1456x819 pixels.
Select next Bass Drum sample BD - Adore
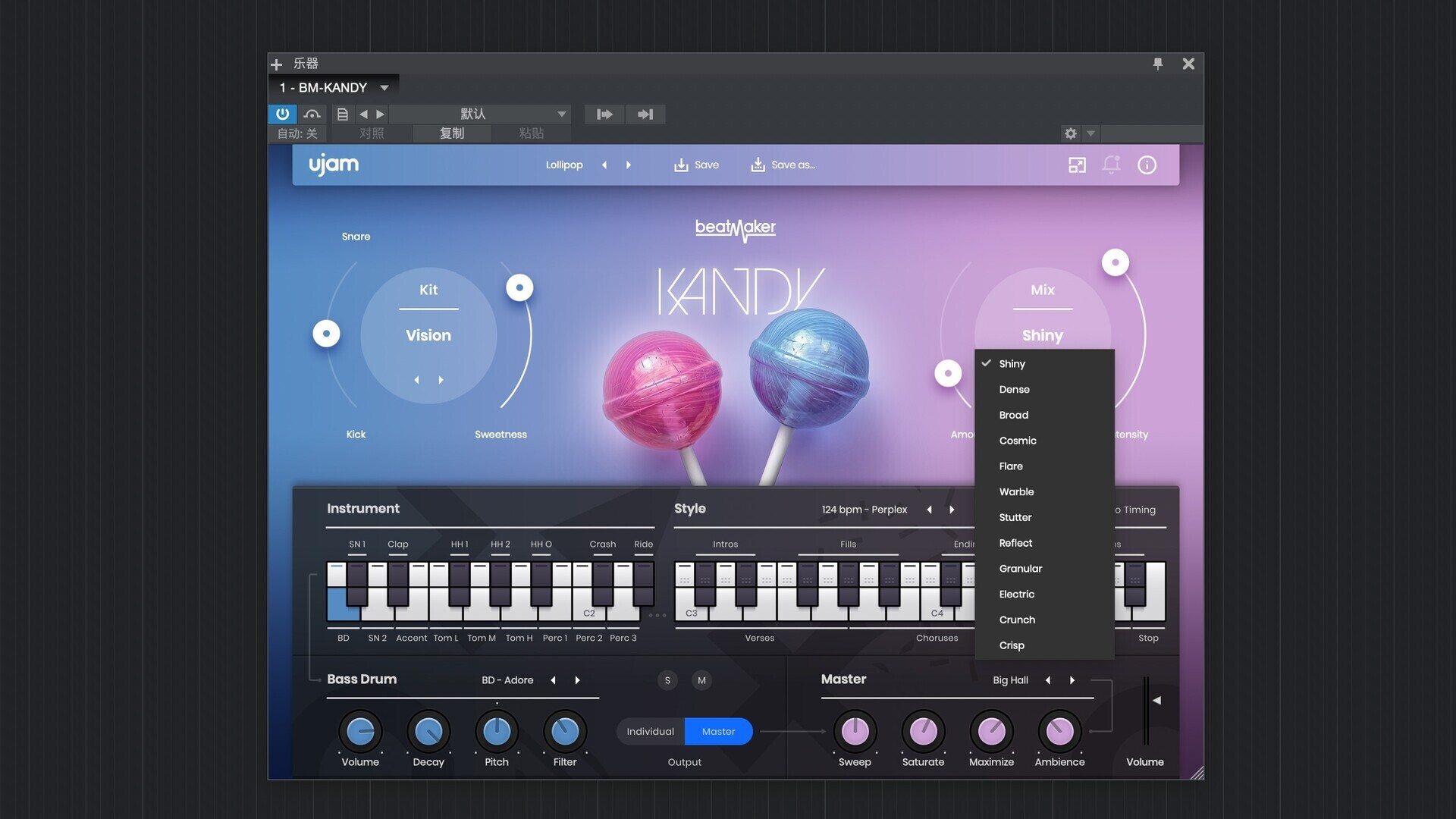[x=577, y=680]
